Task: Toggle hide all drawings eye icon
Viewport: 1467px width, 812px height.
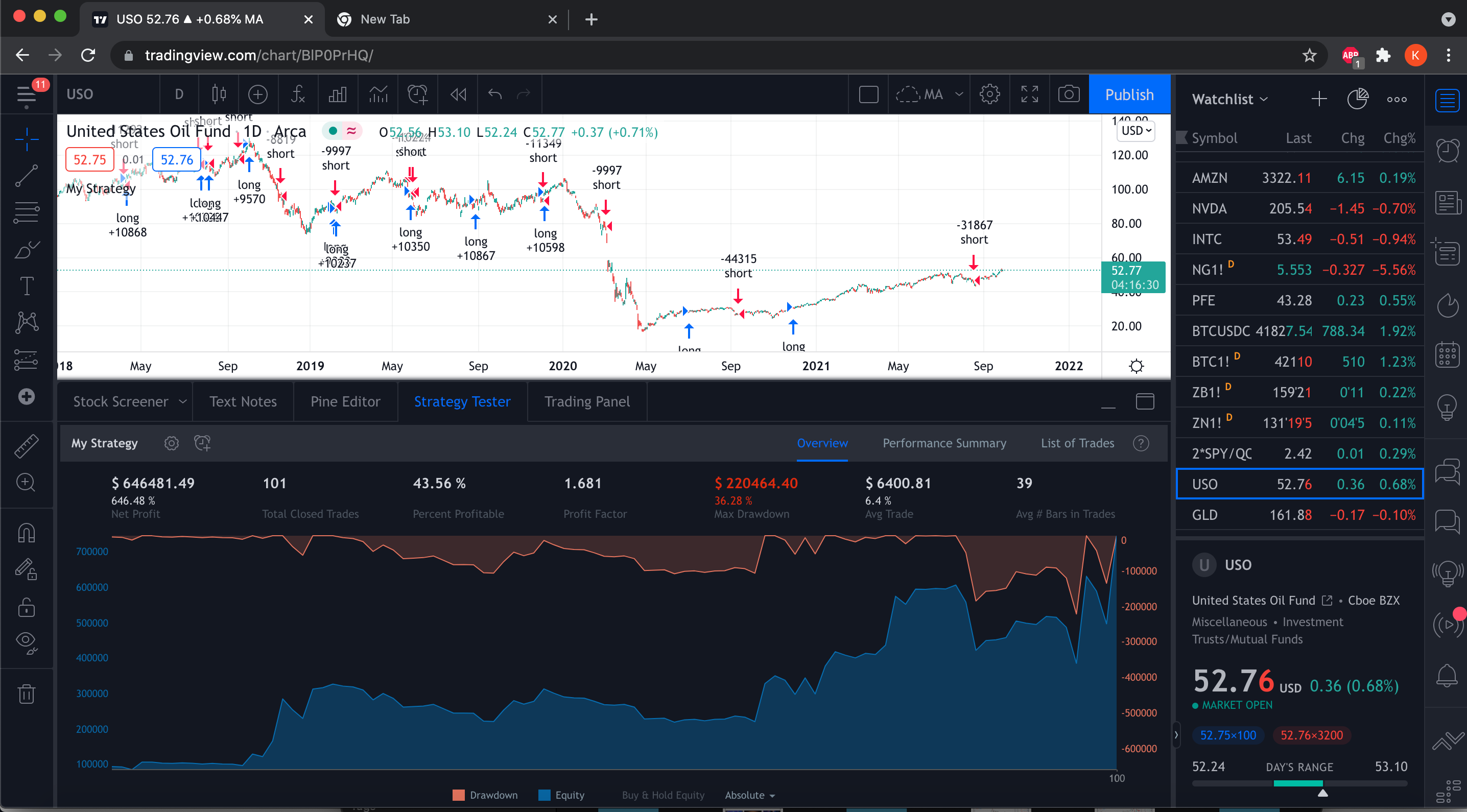Action: [x=26, y=641]
